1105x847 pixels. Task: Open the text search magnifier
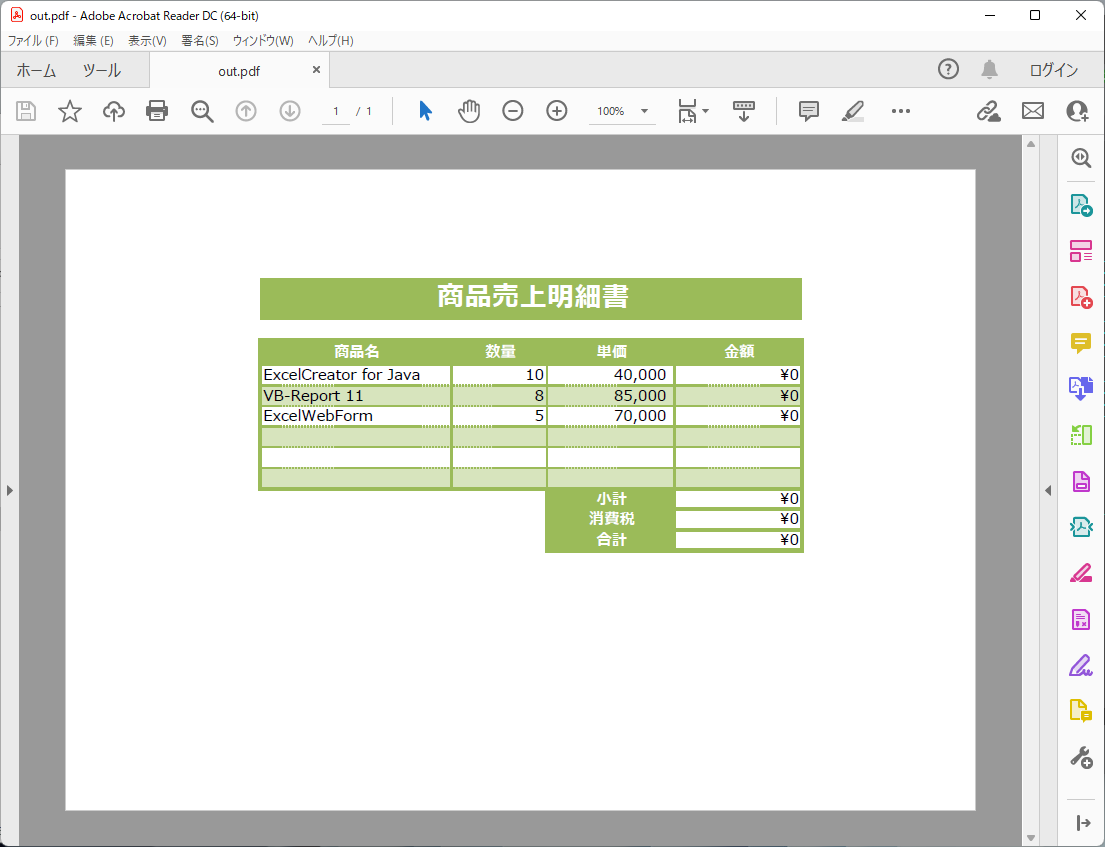coord(202,111)
